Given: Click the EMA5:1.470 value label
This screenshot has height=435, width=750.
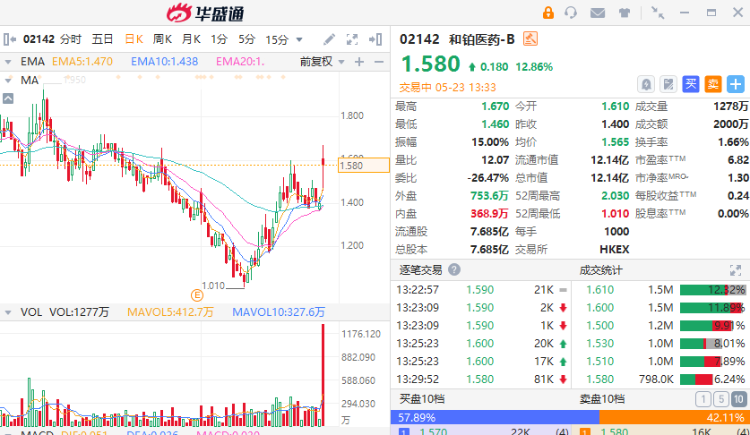Looking at the screenshot, I should pyautogui.click(x=82, y=62).
